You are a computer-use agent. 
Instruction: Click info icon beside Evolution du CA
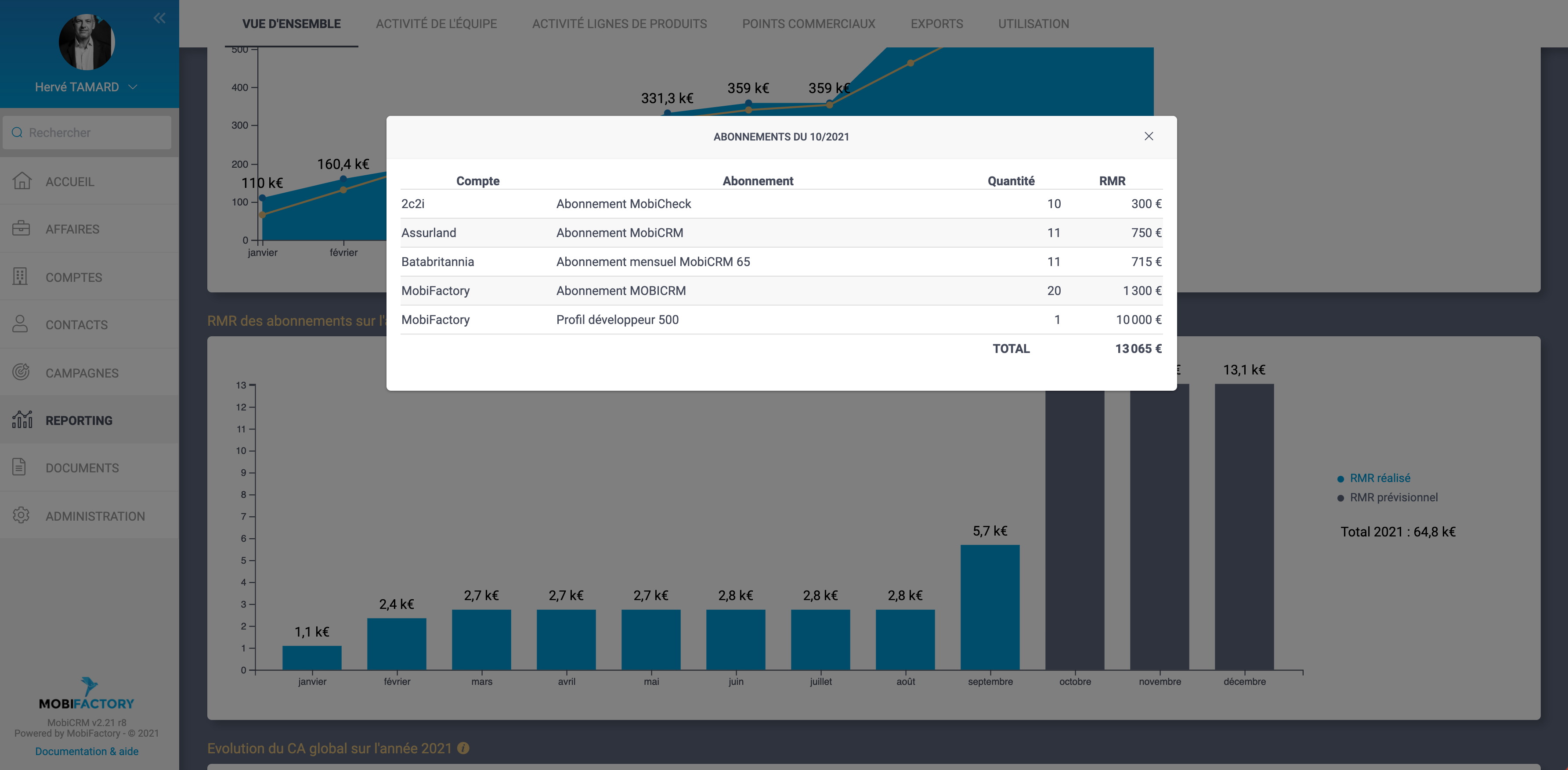463,748
